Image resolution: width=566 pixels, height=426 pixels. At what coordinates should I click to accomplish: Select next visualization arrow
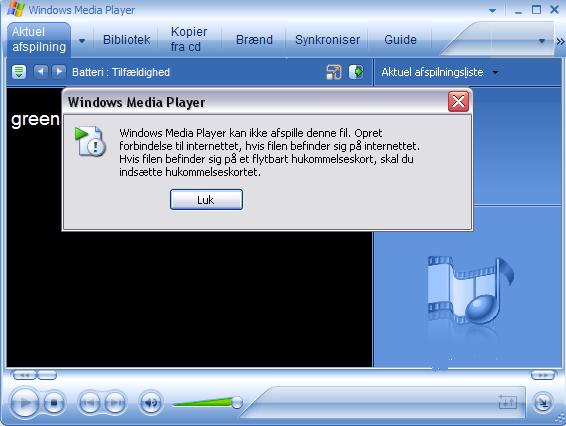58,71
